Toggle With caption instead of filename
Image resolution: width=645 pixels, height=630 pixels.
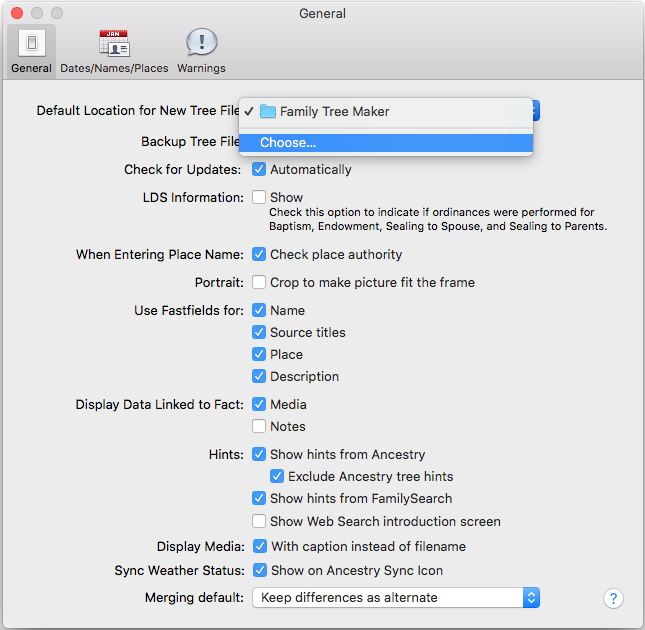260,546
